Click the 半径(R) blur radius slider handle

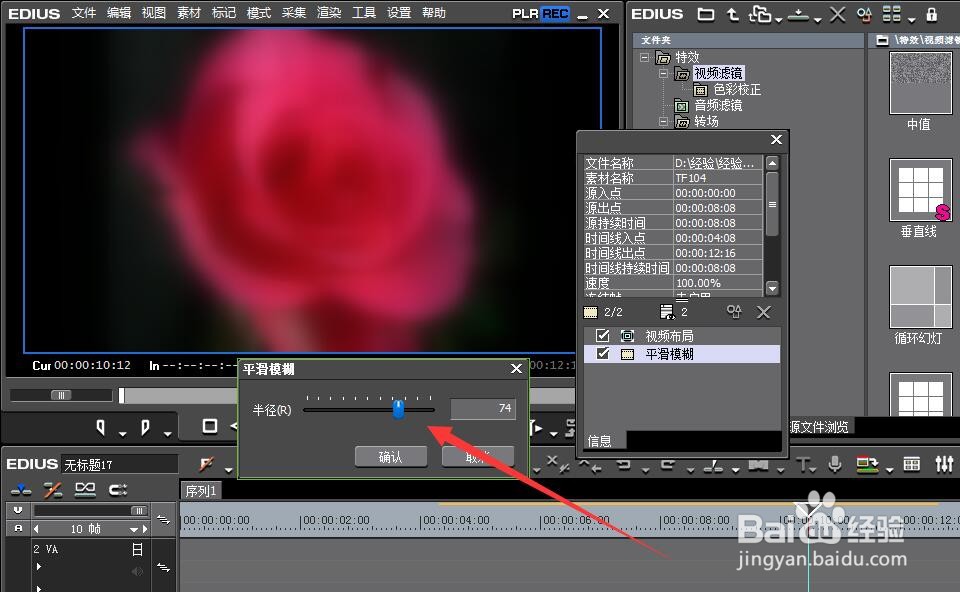(399, 409)
